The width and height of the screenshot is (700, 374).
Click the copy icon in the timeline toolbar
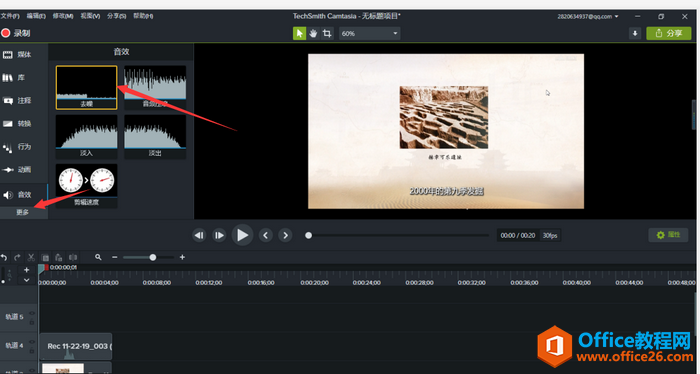click(45, 258)
